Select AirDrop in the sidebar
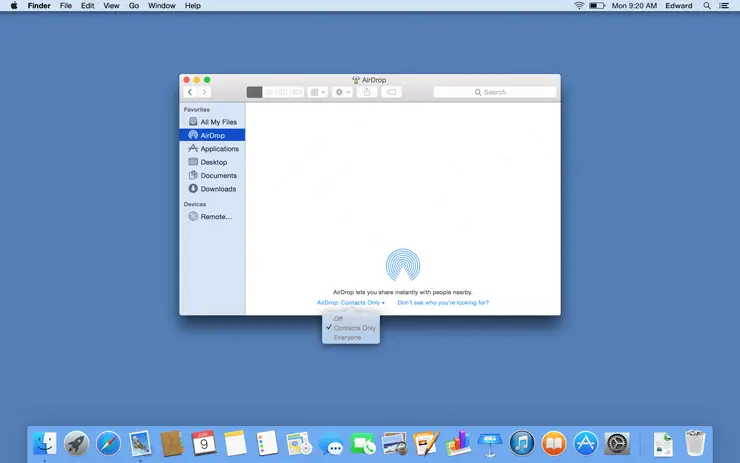 click(x=212, y=135)
